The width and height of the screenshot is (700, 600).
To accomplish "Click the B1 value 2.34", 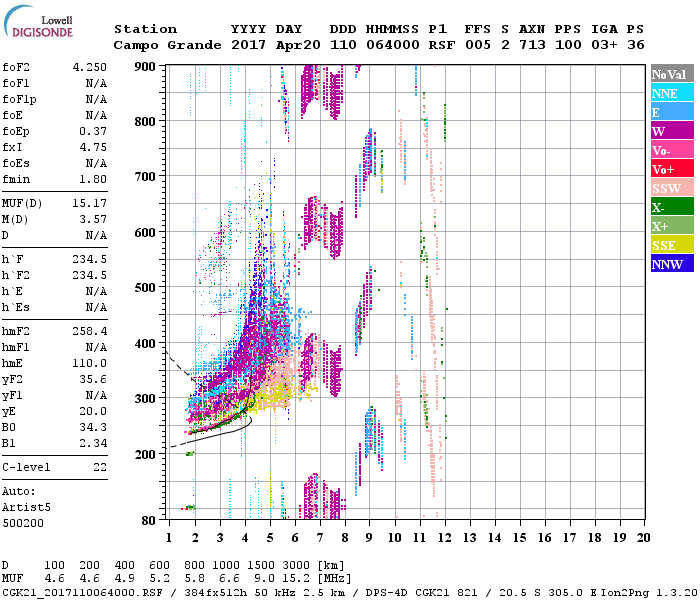I will point(93,443).
